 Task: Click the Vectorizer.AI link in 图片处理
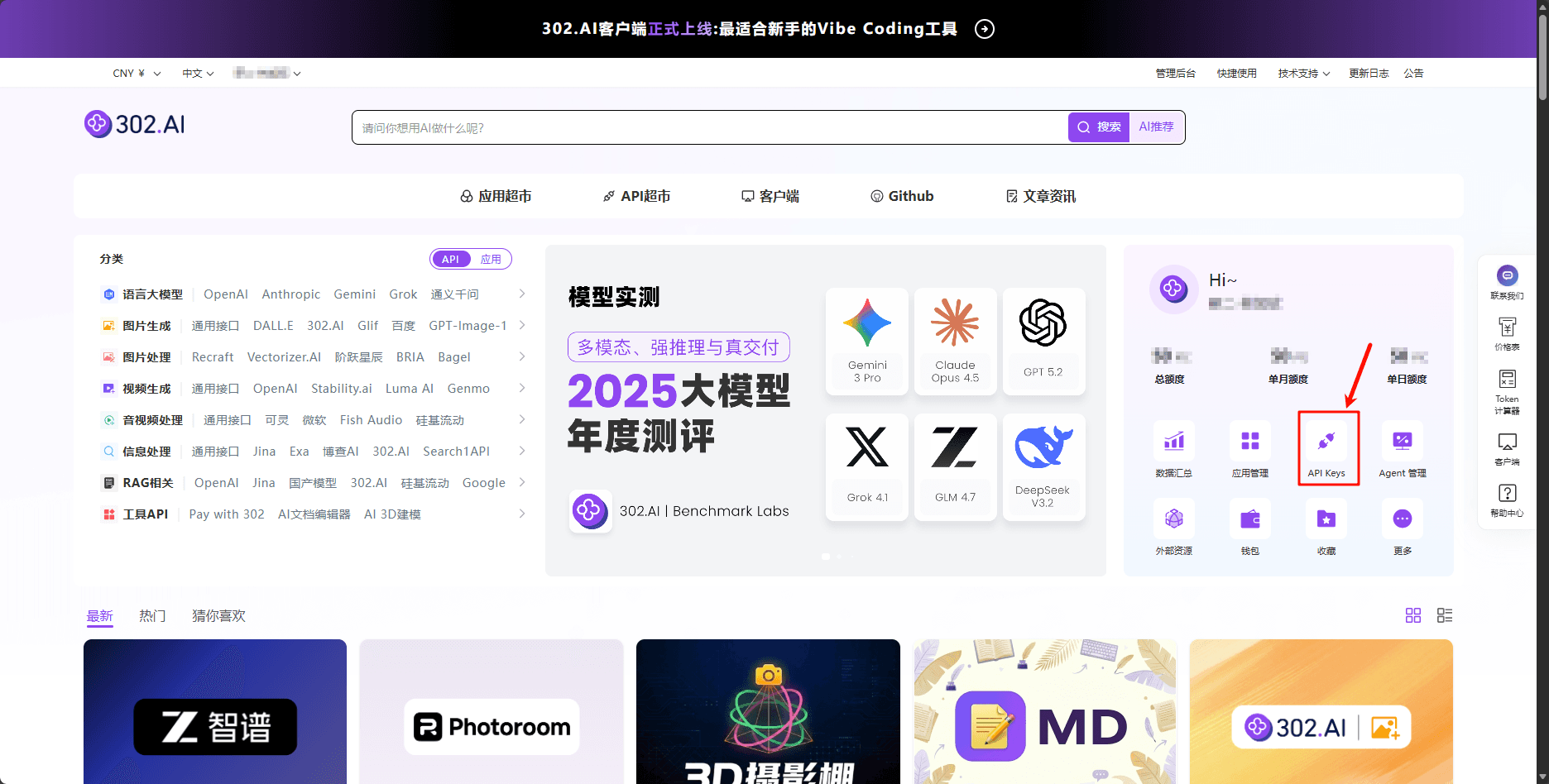click(284, 357)
